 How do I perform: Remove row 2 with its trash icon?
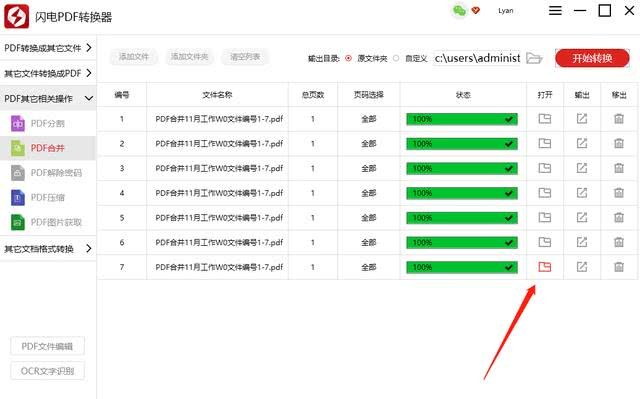pyautogui.click(x=619, y=143)
